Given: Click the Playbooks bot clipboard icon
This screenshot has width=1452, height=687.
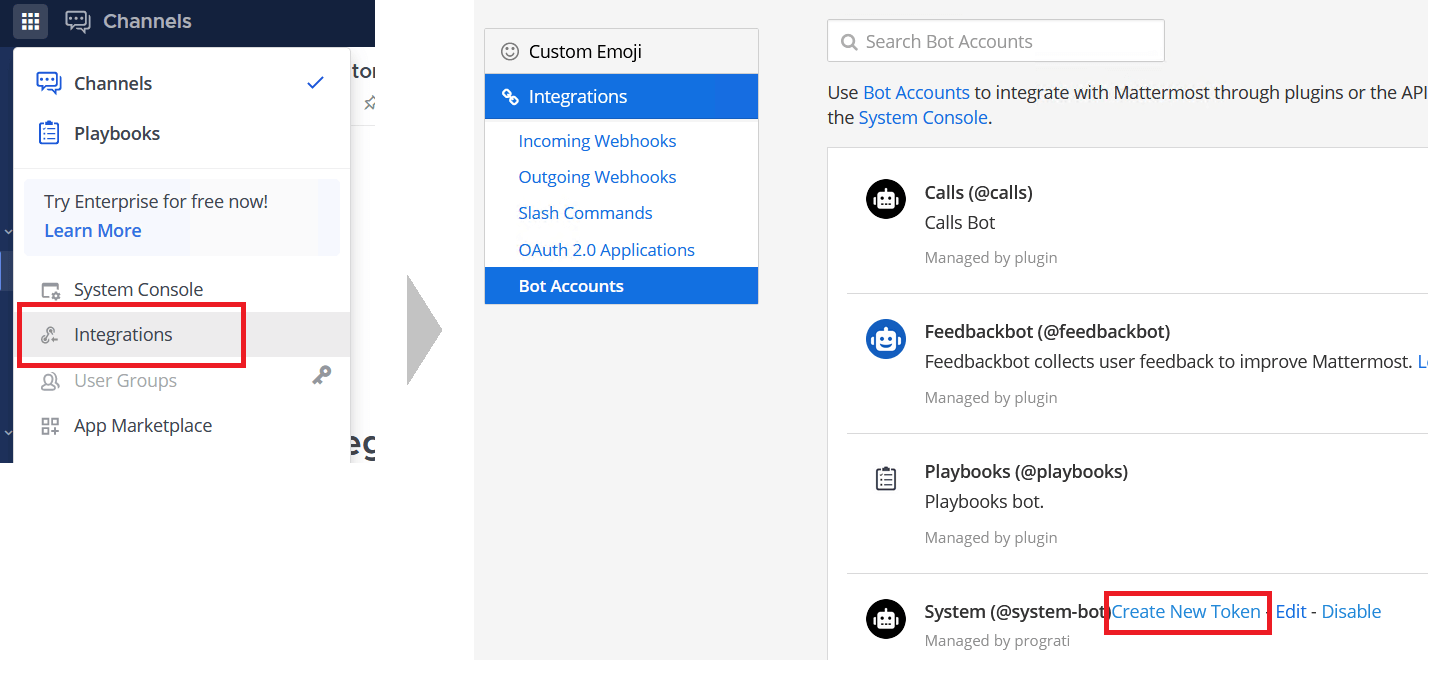Looking at the screenshot, I should click(x=885, y=479).
